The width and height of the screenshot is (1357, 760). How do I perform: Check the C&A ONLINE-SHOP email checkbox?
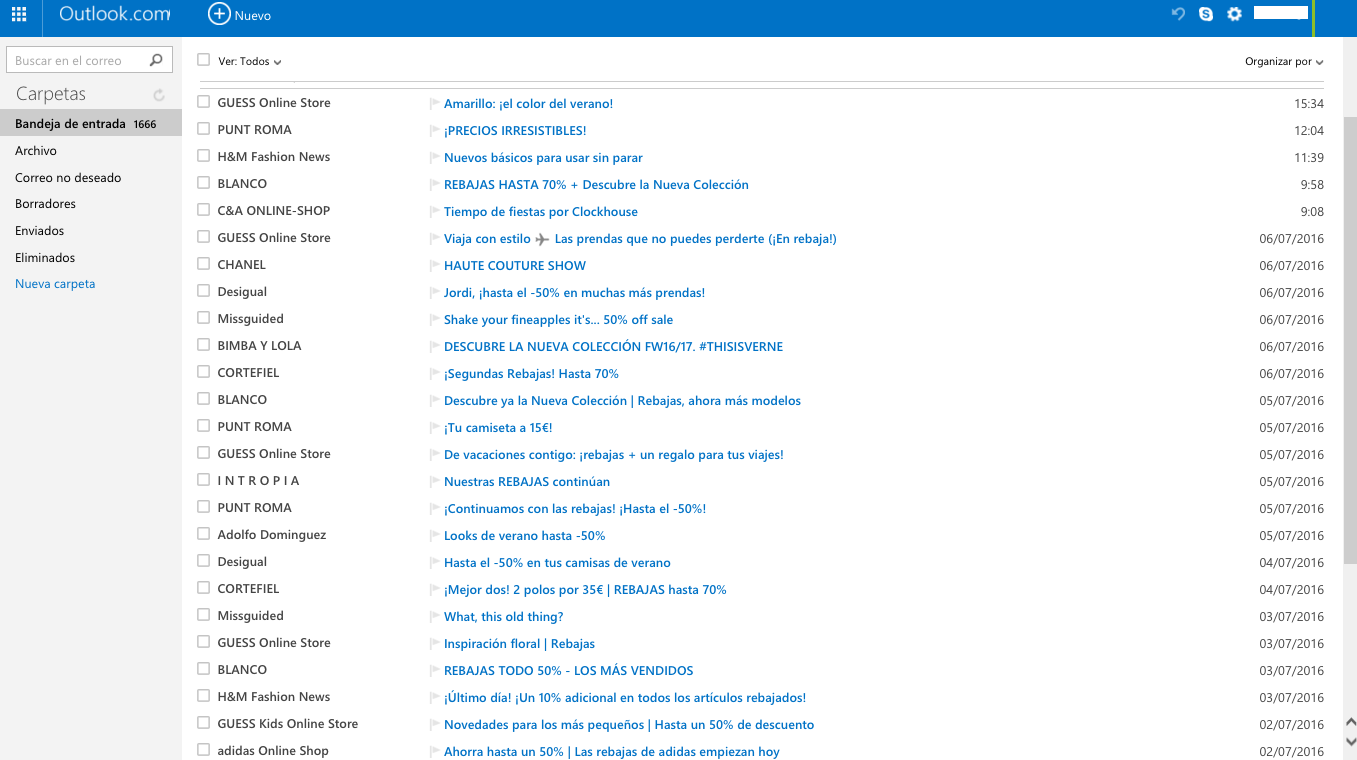coord(204,210)
